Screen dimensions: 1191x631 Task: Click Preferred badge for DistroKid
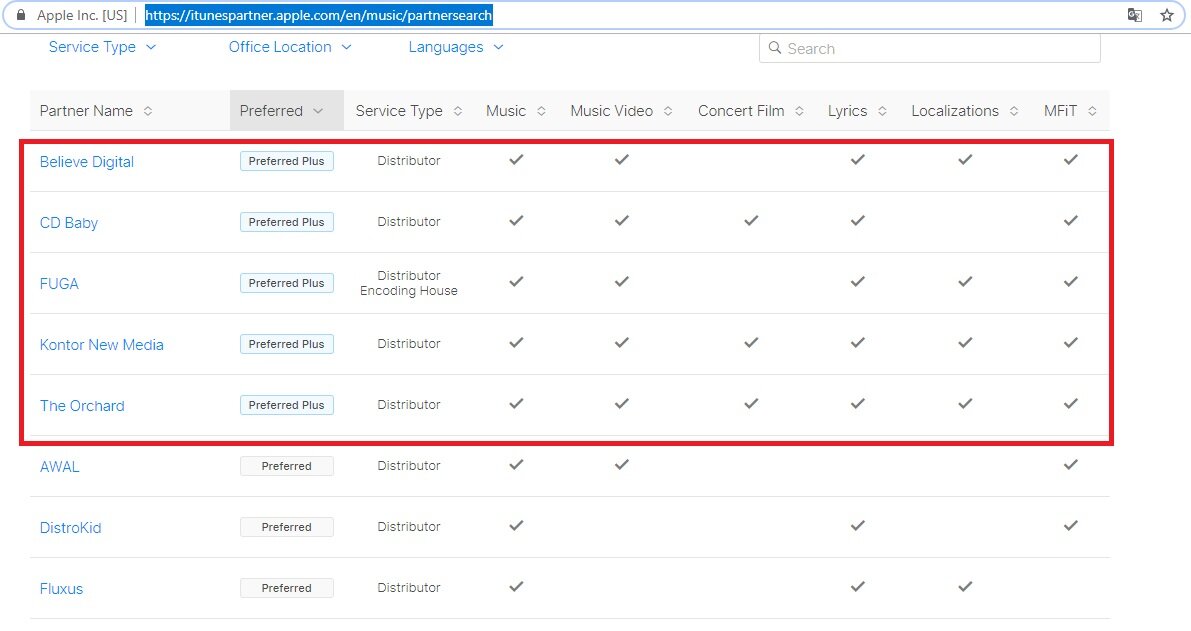[286, 527]
